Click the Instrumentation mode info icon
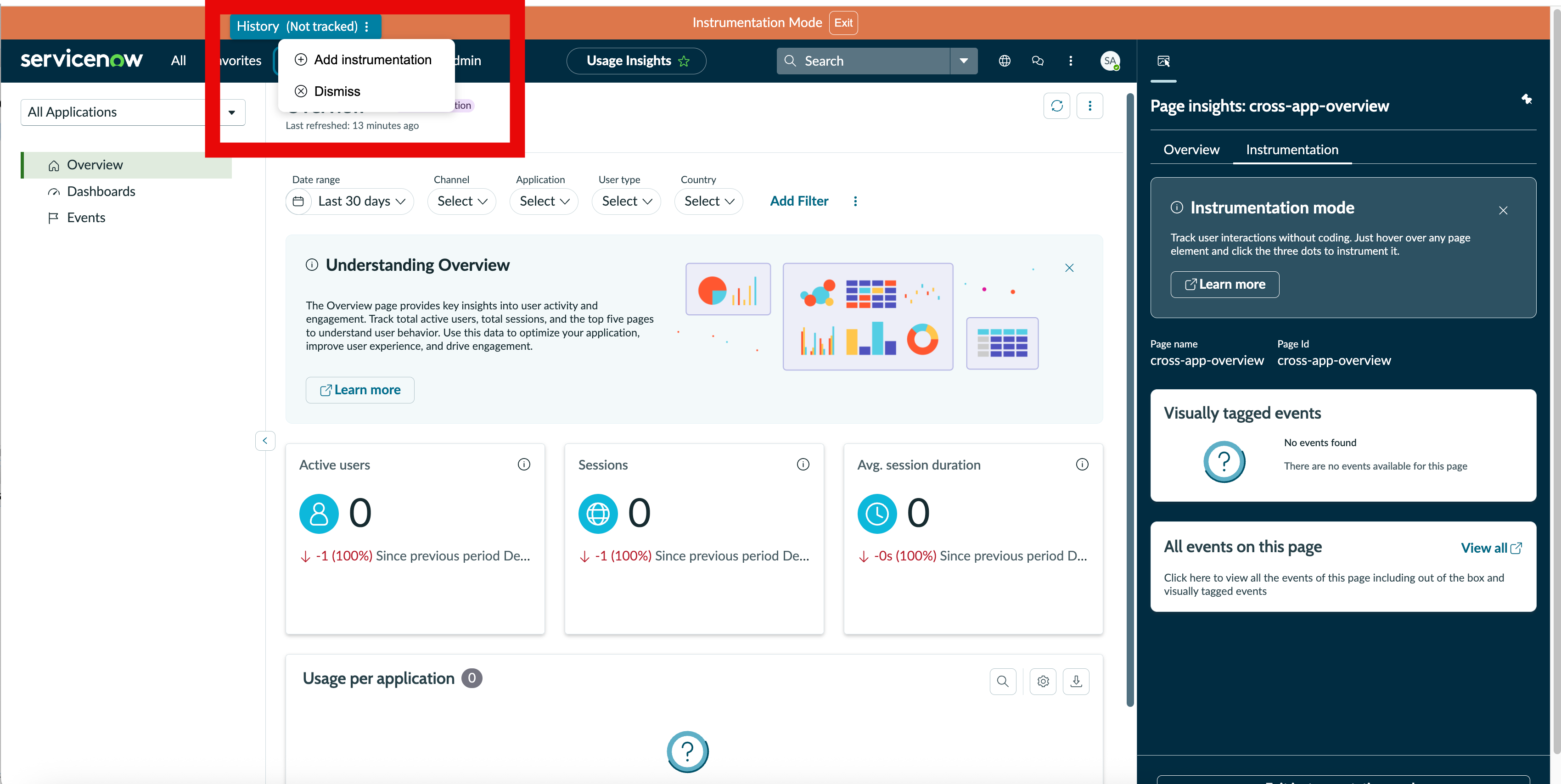Viewport: 1561px width, 784px height. 1177,207
